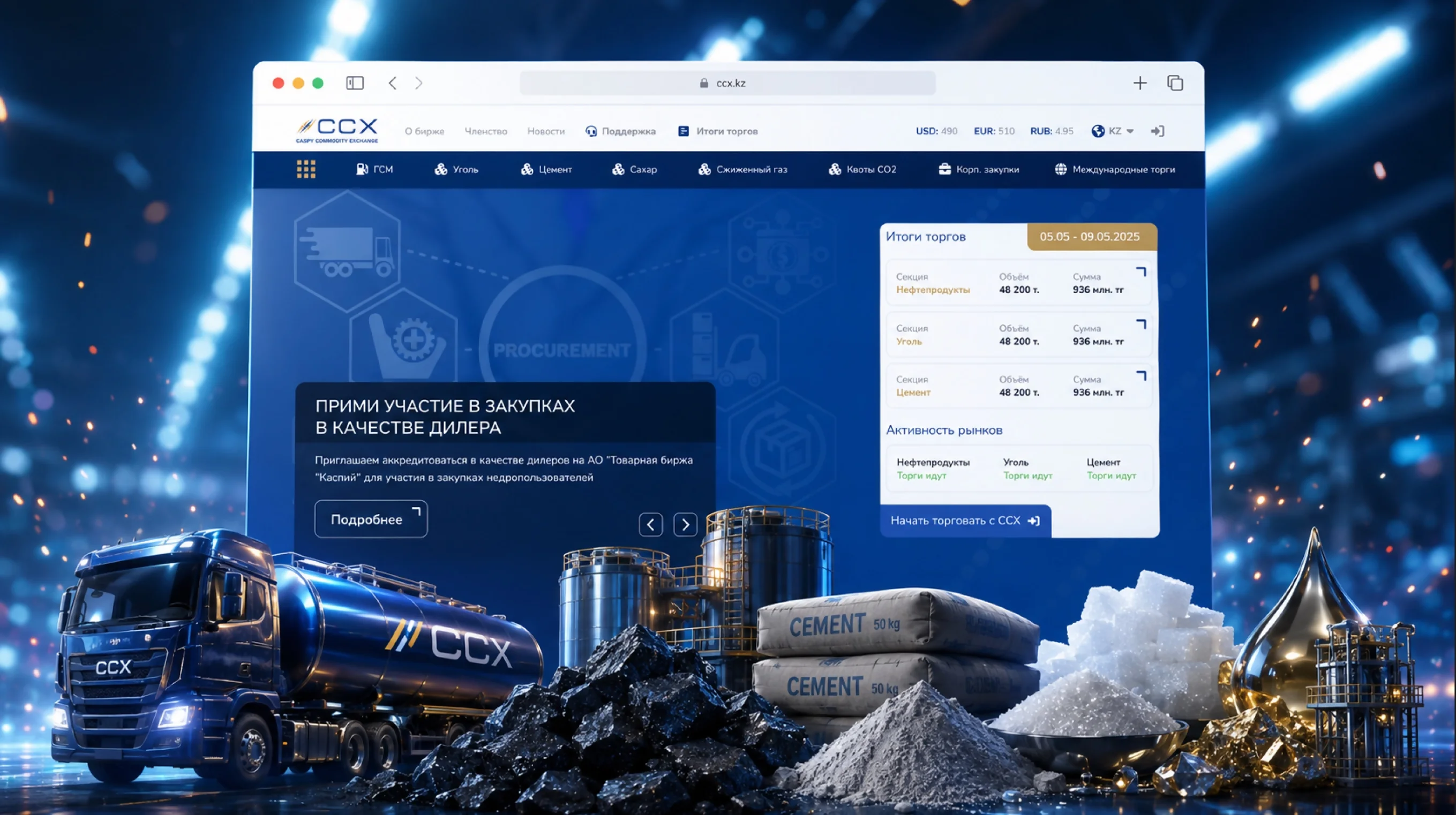This screenshot has width=1456, height=815.
Task: Click Уголь Торги идут market status
Action: pyautogui.click(x=1028, y=469)
